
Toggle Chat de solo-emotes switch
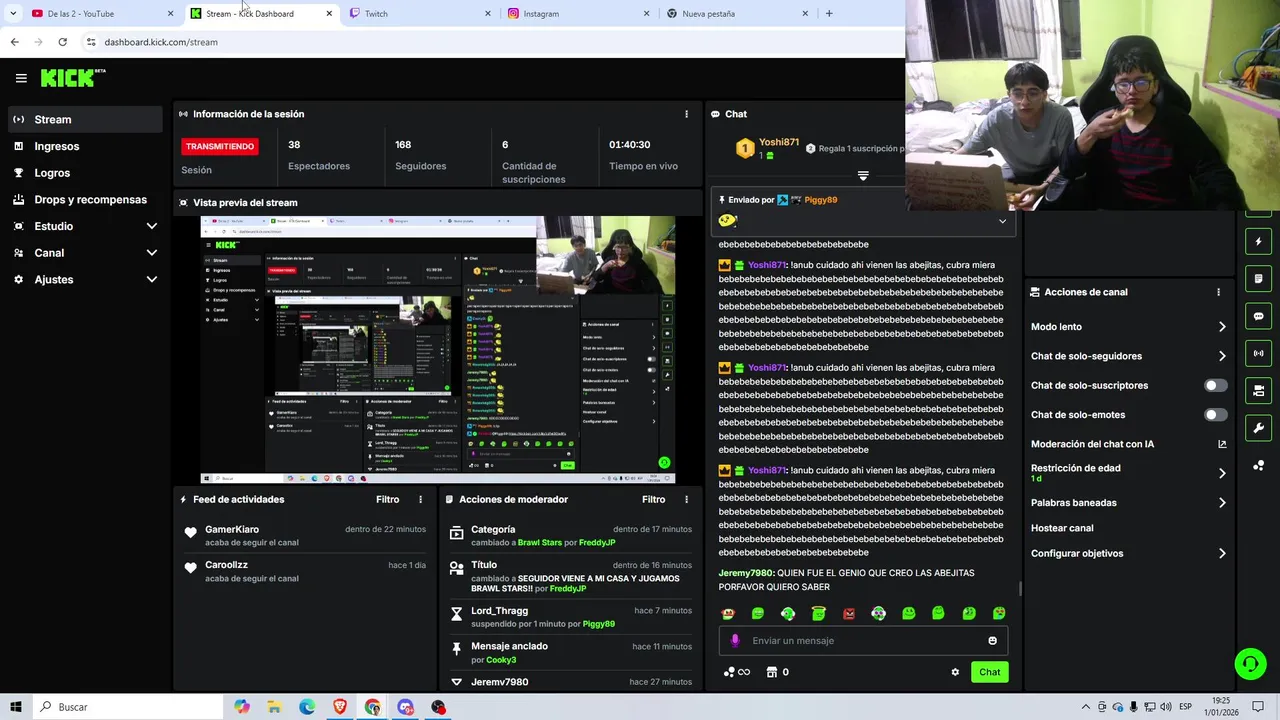1215,415
